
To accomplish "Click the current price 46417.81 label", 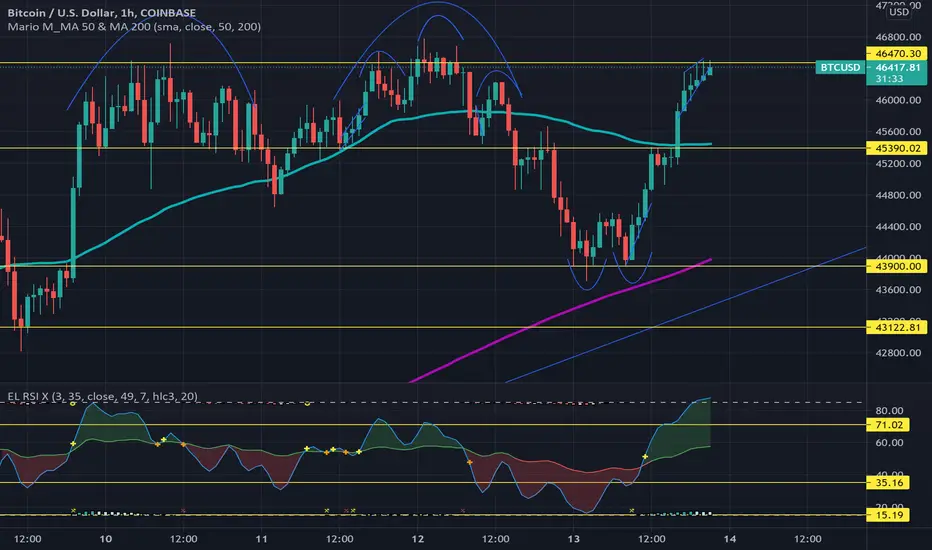I will (x=898, y=67).
